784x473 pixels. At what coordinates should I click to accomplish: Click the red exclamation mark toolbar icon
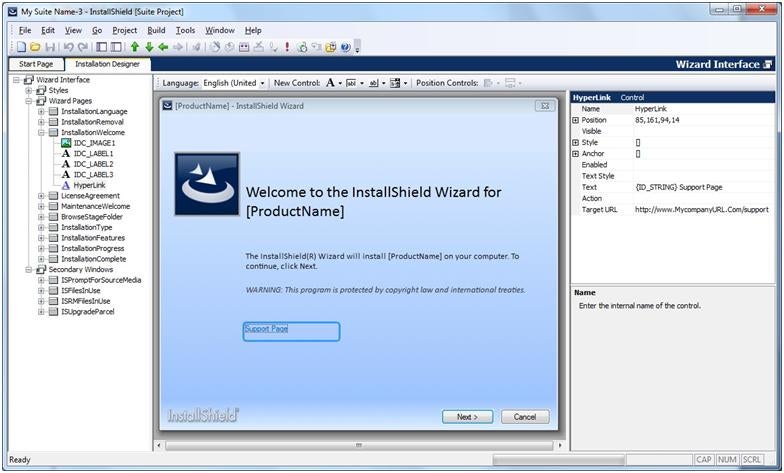coord(287,47)
